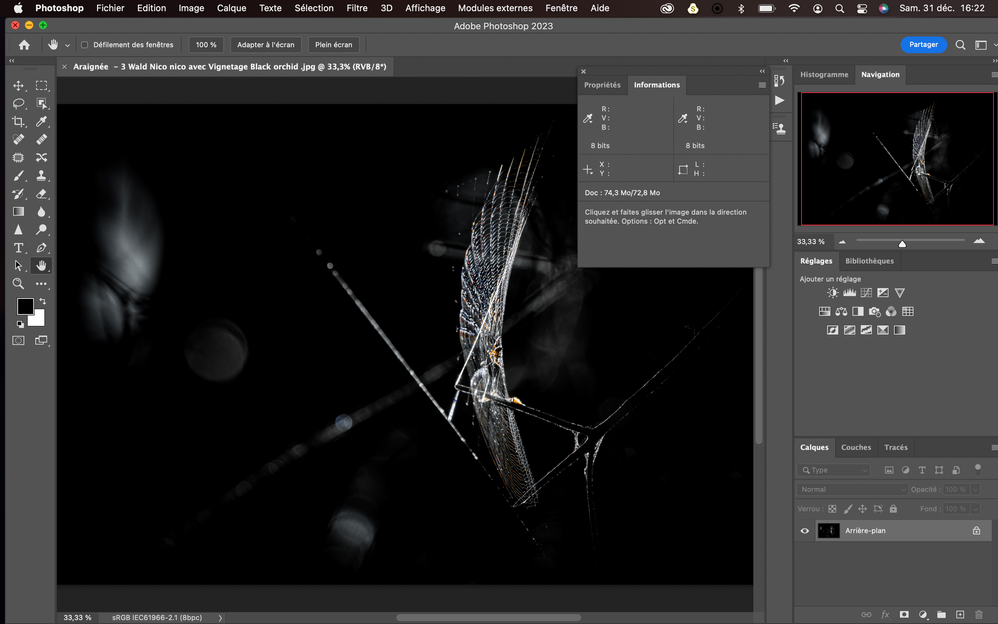The width and height of the screenshot is (998, 624).
Task: Toggle Quick Mask mode
Action: [x=18, y=341]
